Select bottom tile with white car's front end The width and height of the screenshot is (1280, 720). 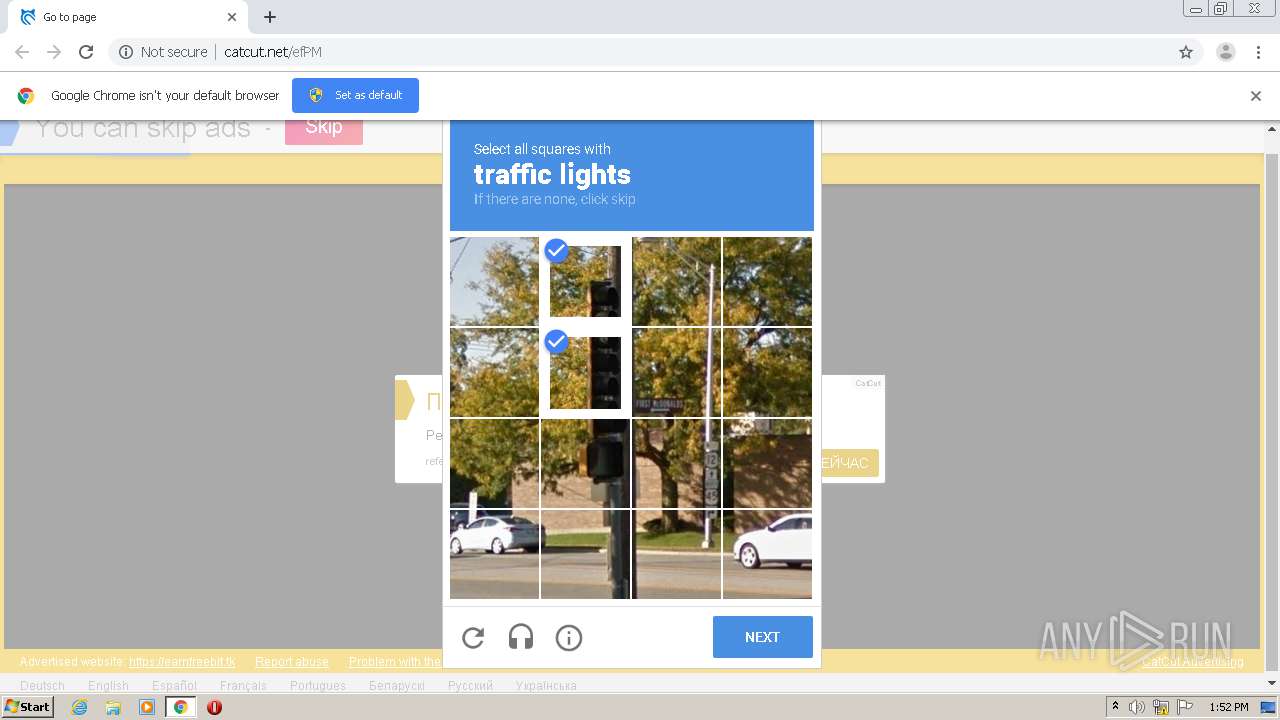(x=767, y=554)
